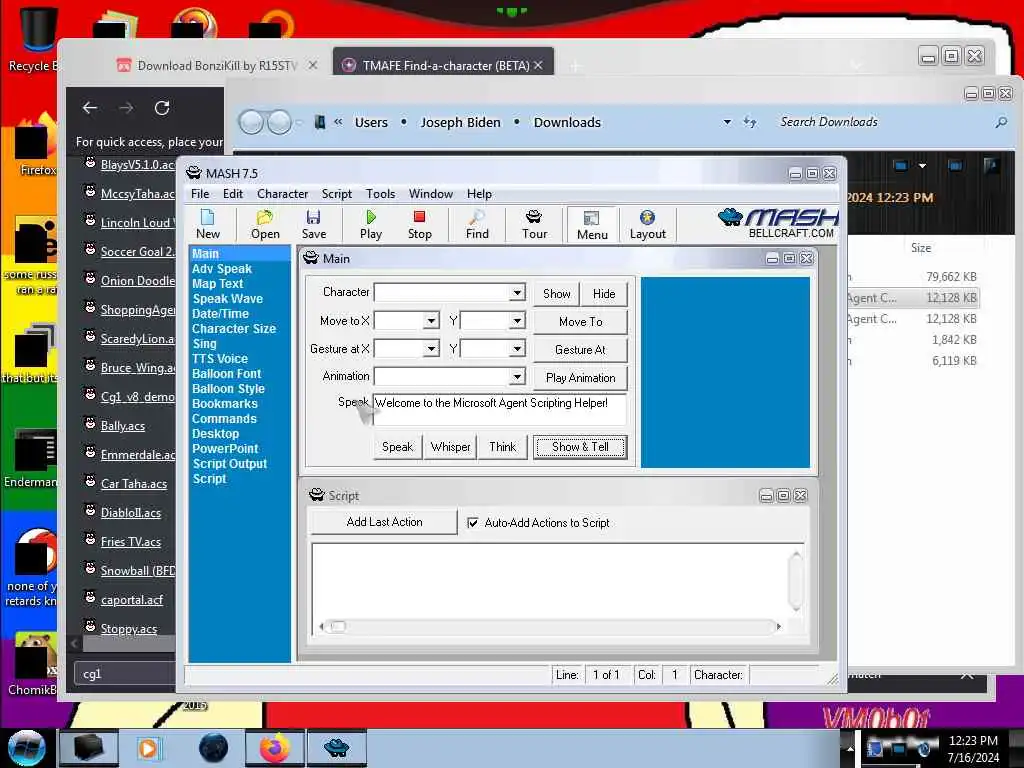
Task: Click the Main panel header icon
Action: coord(311,258)
